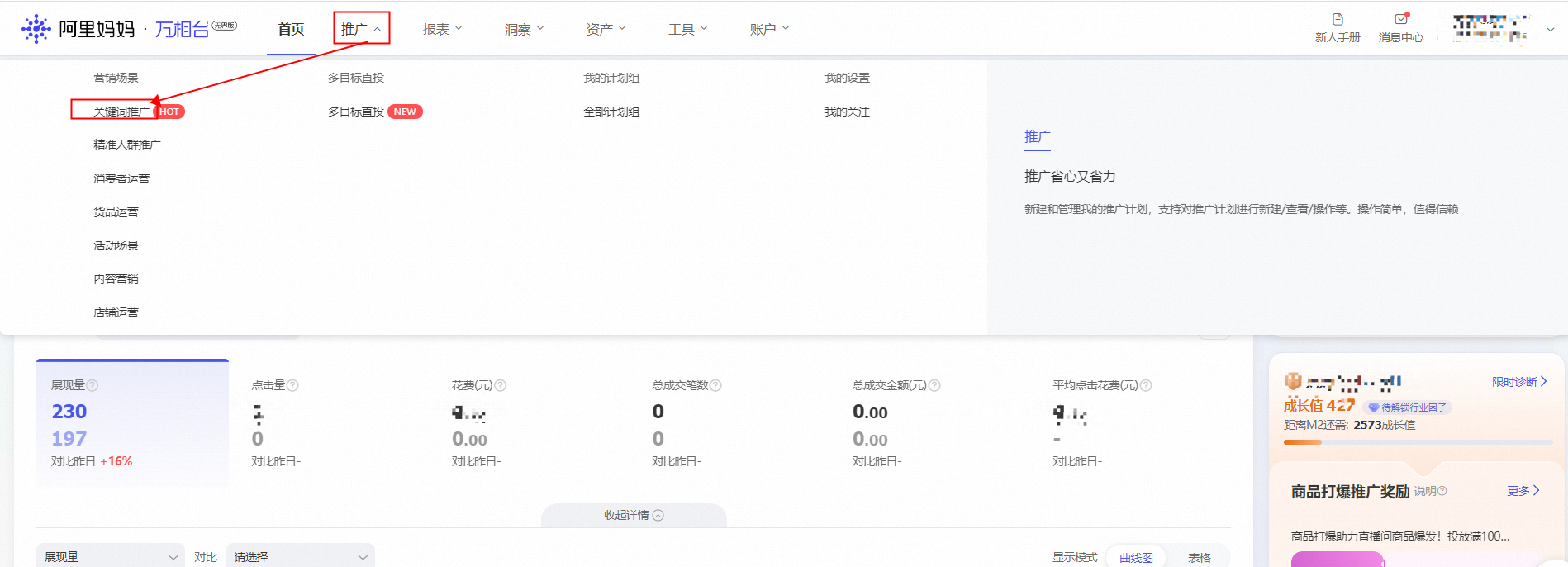The height and width of the screenshot is (567, 1568).
Task: Select 店铺运营 menu entry
Action: pyautogui.click(x=116, y=312)
